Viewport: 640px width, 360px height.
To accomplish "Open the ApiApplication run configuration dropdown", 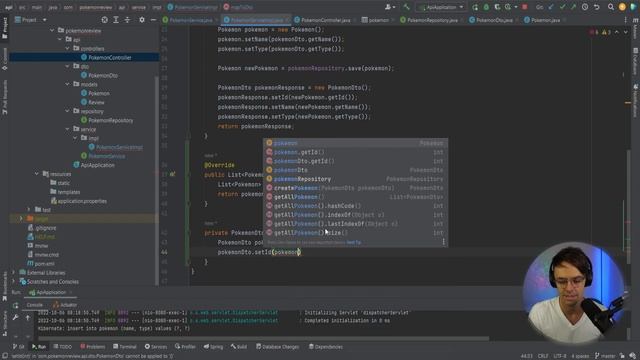I will pos(441,7).
